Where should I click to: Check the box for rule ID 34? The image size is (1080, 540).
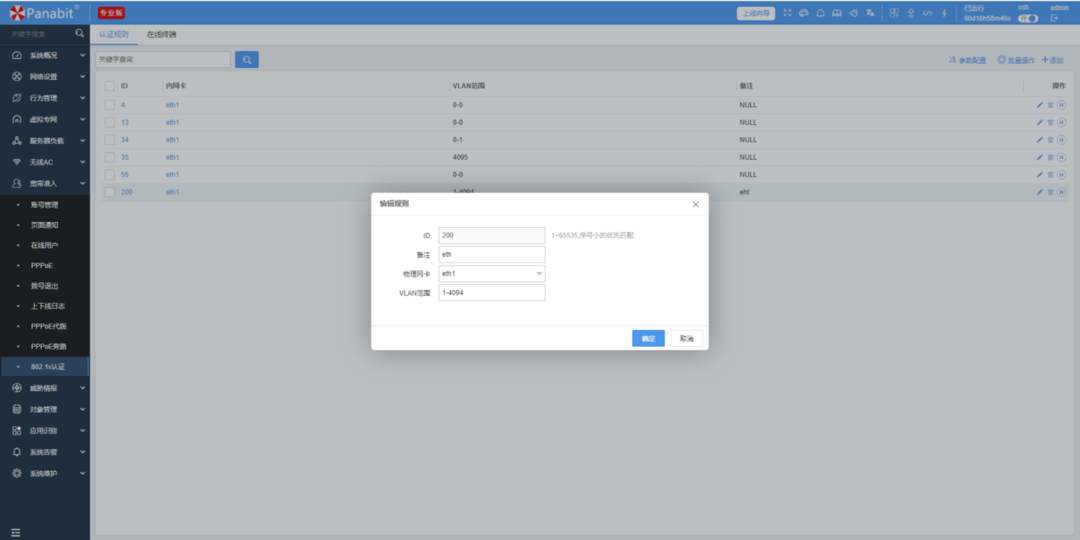coord(110,140)
